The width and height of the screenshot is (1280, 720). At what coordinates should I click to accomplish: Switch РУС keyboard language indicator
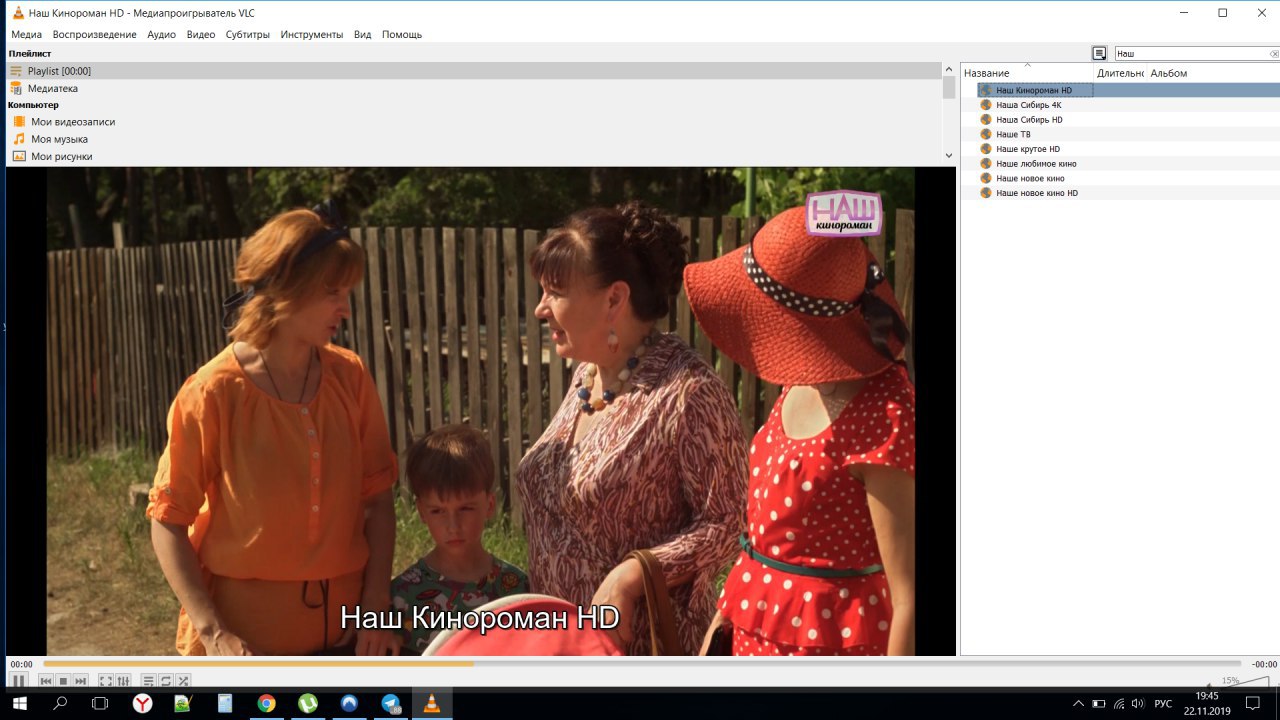point(1163,703)
